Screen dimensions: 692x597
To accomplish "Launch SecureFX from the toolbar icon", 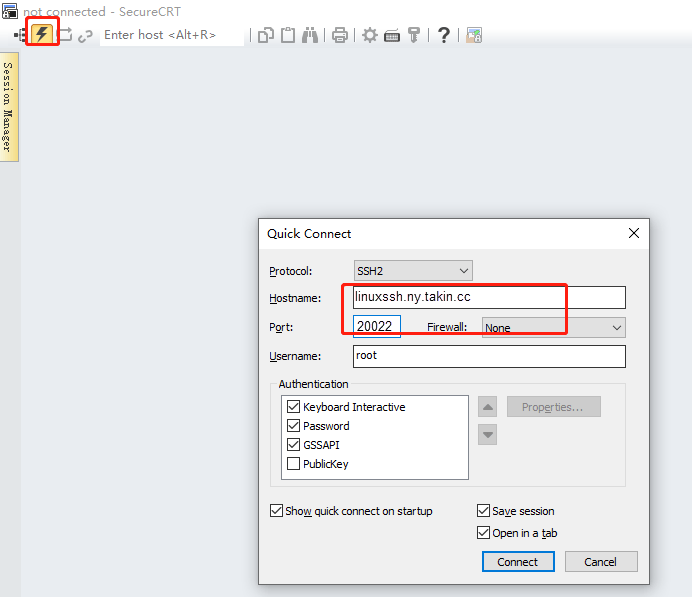I will pyautogui.click(x=474, y=35).
